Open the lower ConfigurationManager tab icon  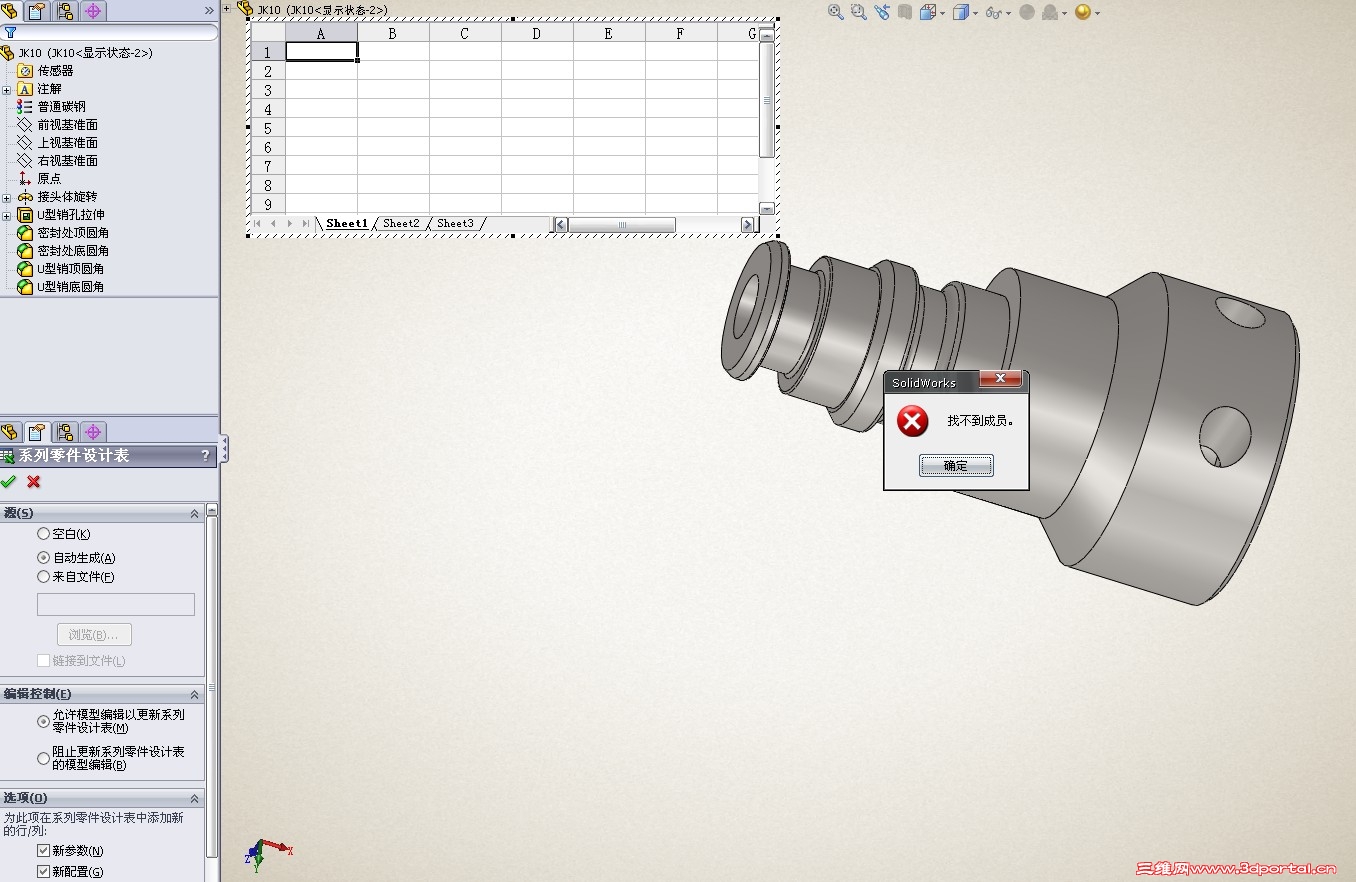point(65,432)
